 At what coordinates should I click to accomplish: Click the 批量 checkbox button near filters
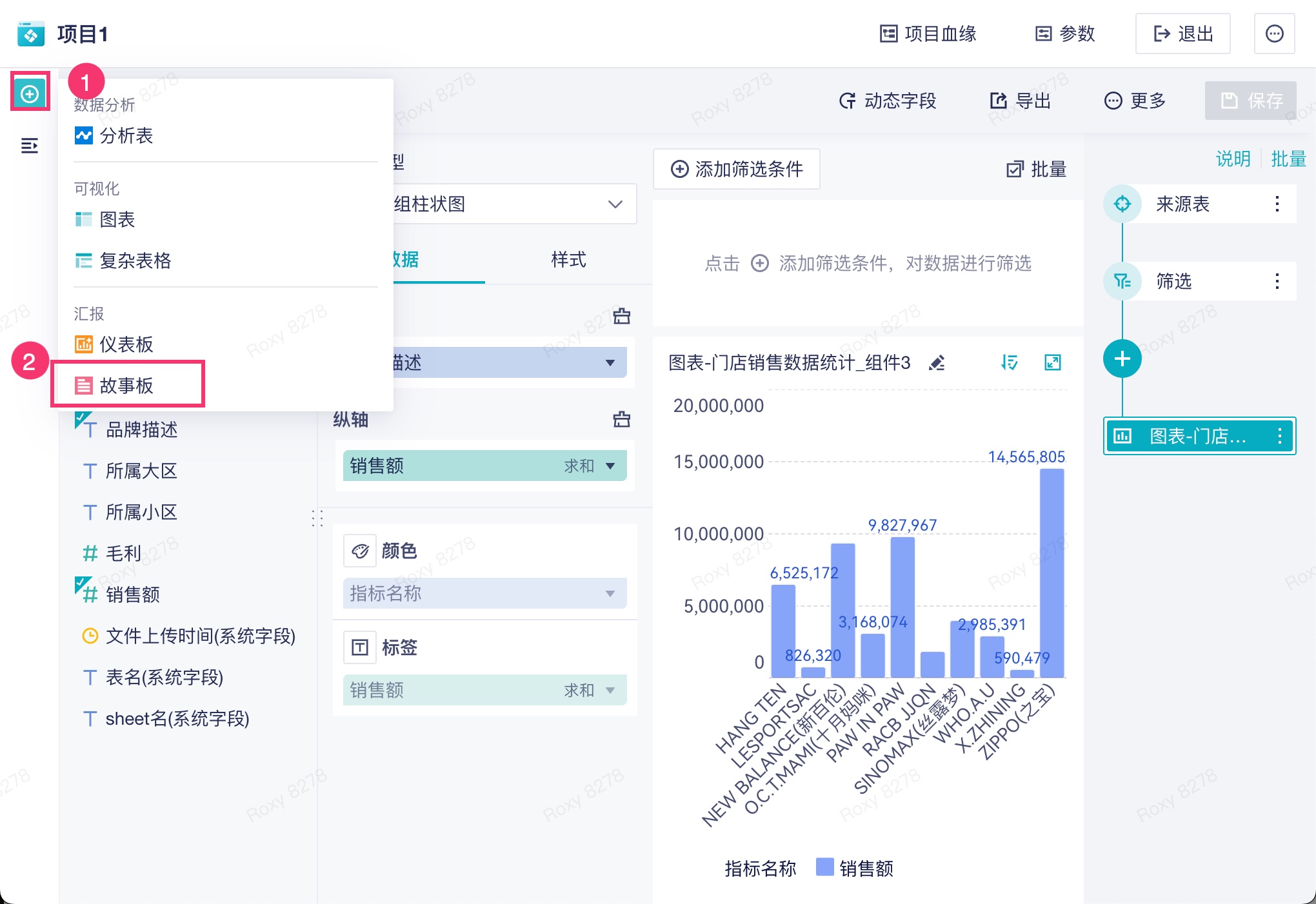click(1036, 170)
